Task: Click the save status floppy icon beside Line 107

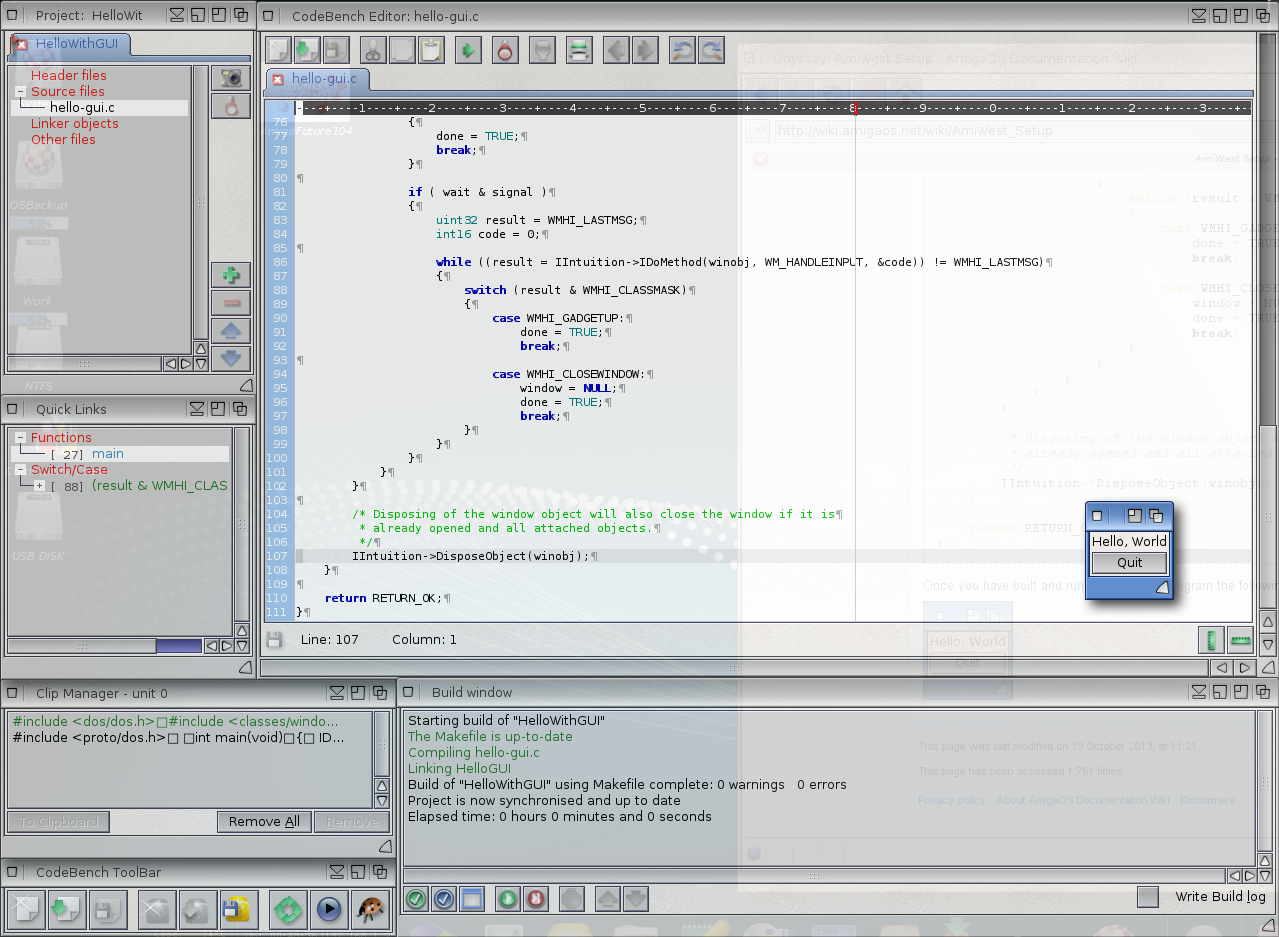Action: pos(274,639)
